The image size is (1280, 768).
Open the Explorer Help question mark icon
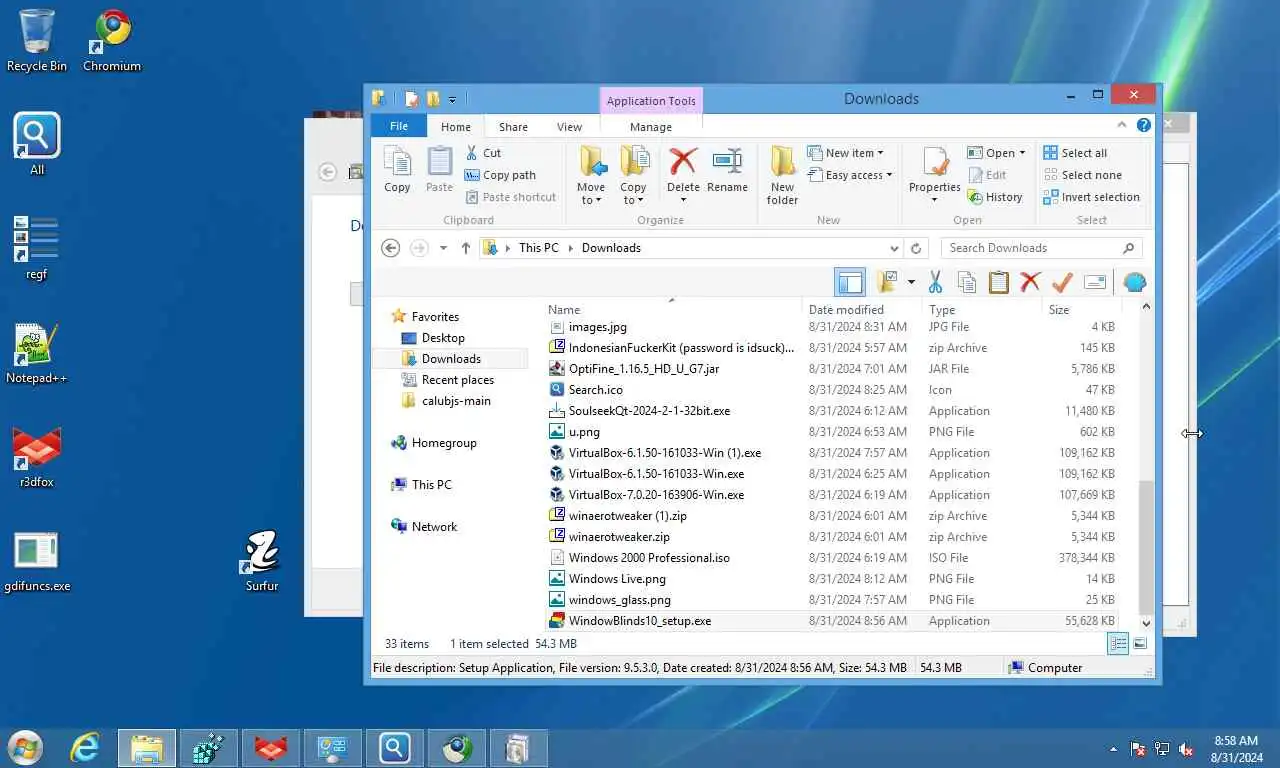(1144, 126)
